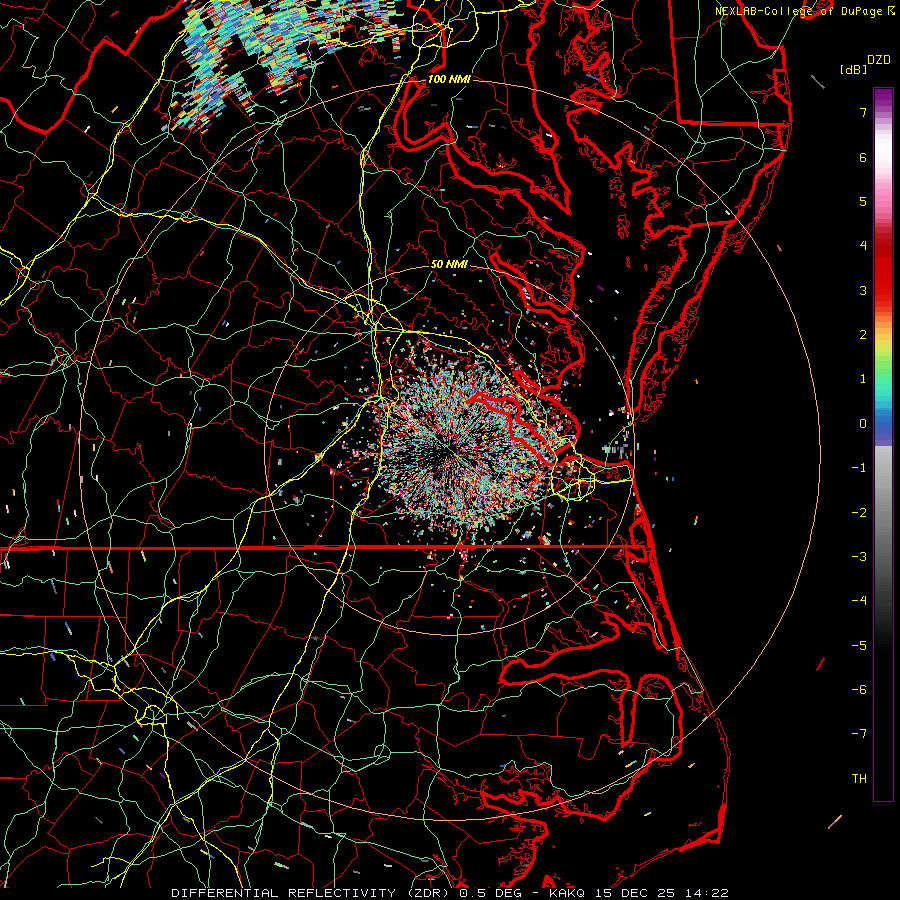The image size is (900, 900).
Task: Click the "50 NMI" range ring label
Action: tap(449, 264)
